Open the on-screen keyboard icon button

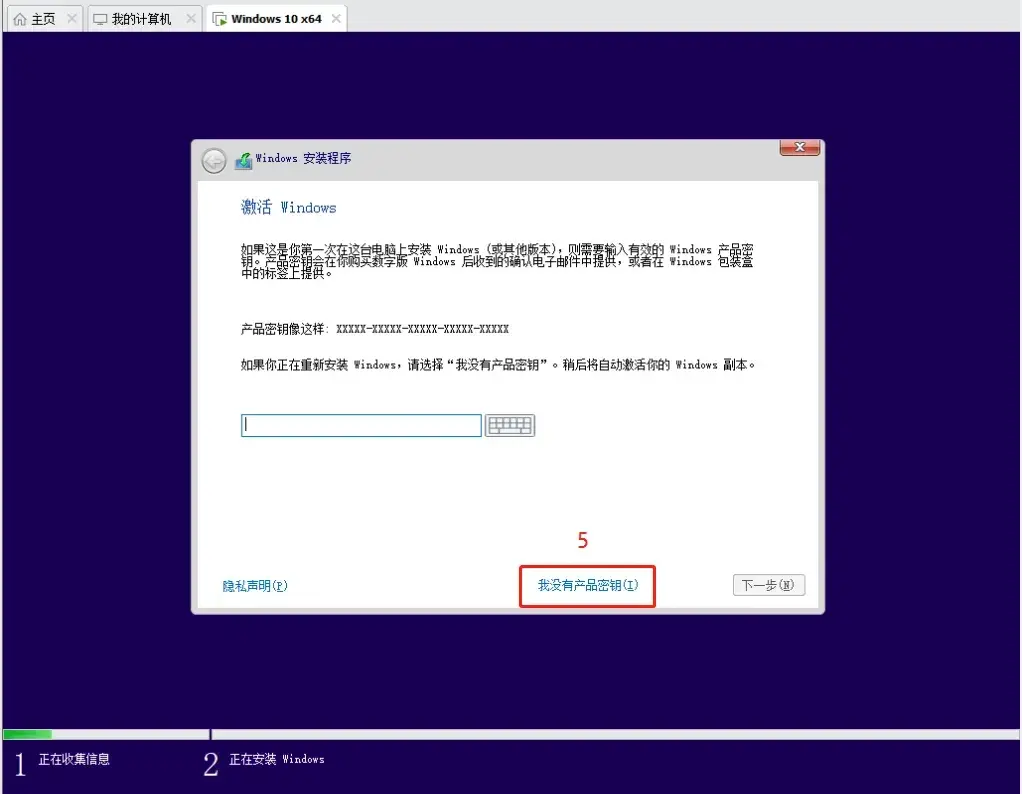click(510, 426)
